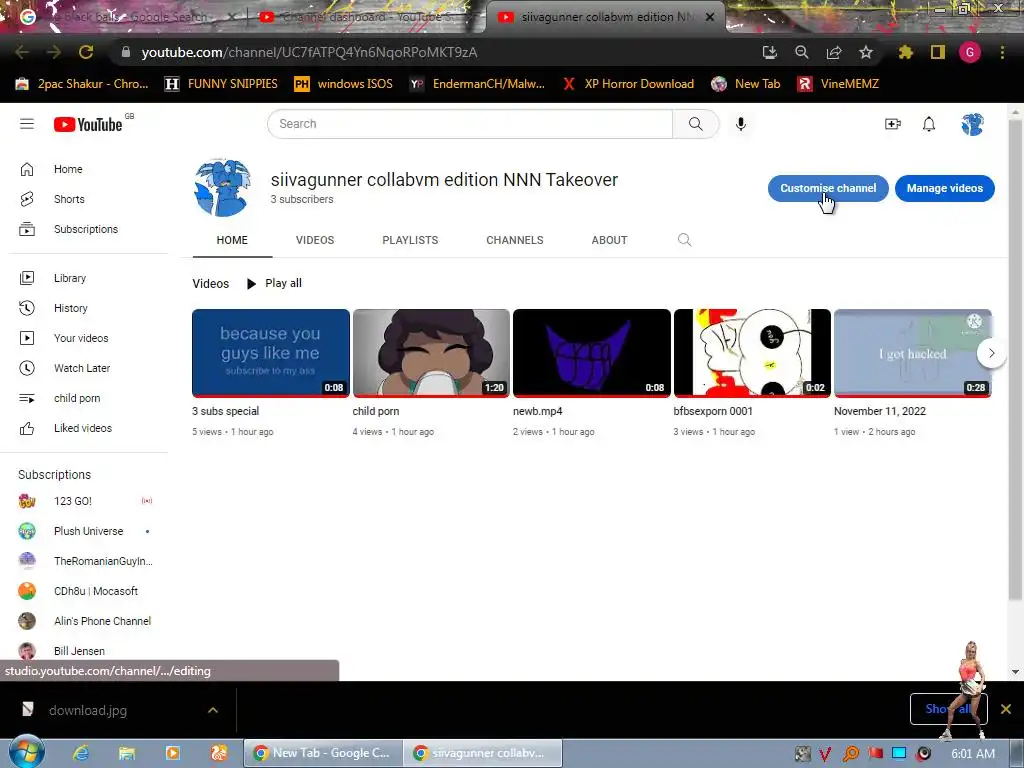Open Windows Explorer folder on taskbar
Image resolution: width=1024 pixels, height=768 pixels.
(127, 753)
